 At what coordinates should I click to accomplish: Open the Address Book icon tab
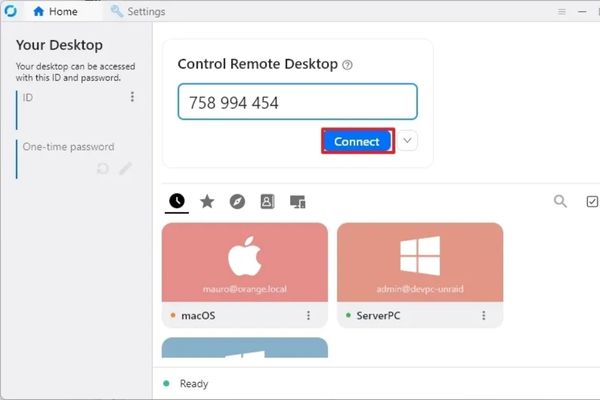point(267,201)
